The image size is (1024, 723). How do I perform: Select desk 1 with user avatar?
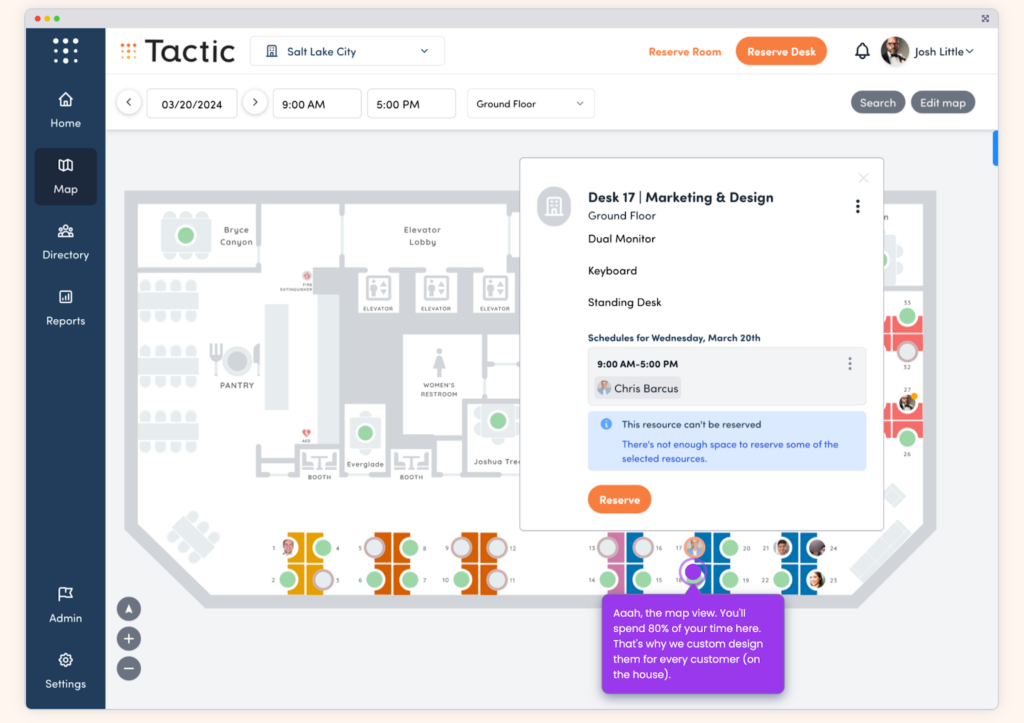click(x=288, y=547)
